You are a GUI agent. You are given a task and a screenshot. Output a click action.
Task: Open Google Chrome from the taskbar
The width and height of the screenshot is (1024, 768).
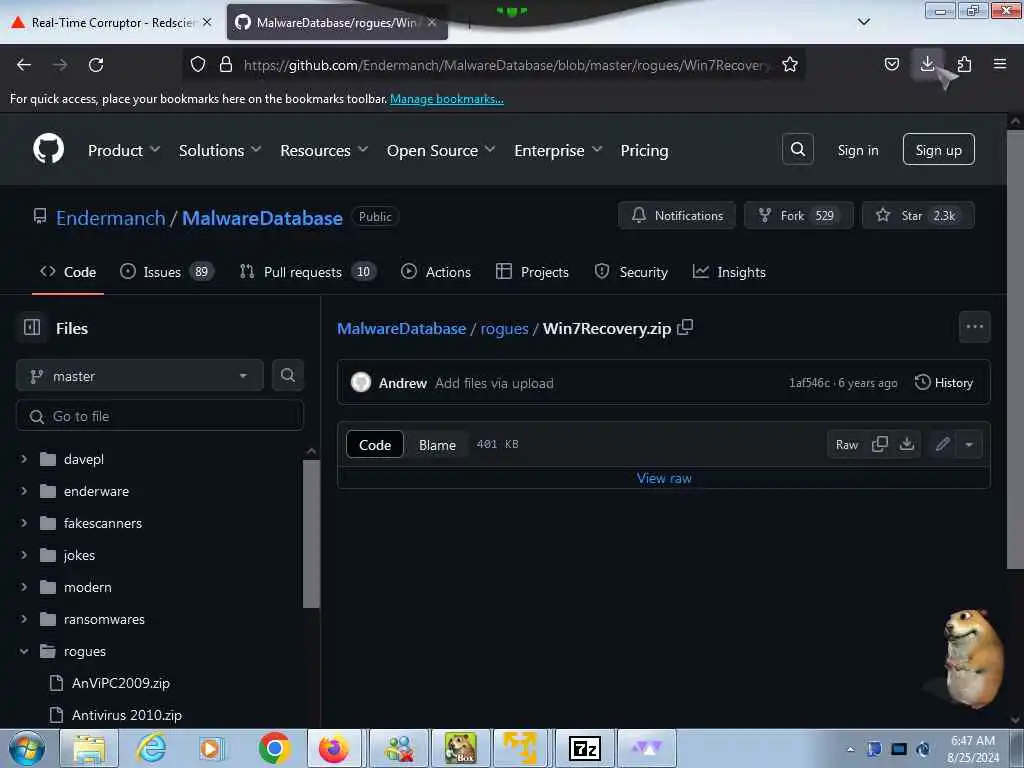click(274, 748)
